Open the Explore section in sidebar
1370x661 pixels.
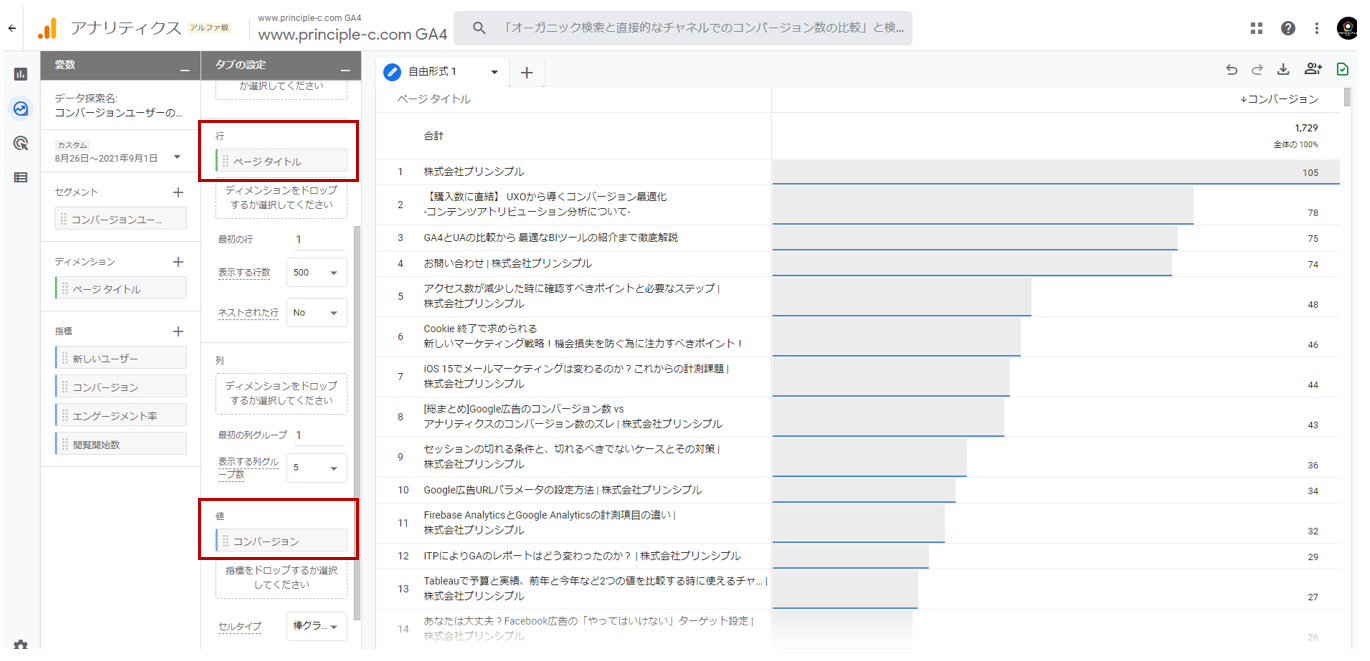tap(20, 109)
